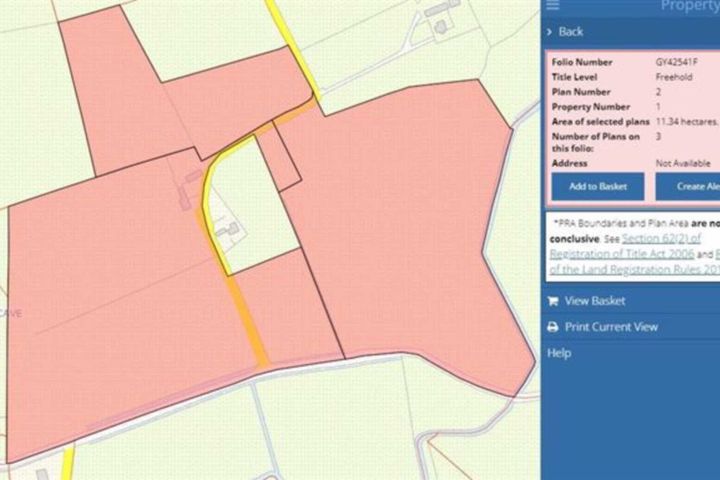This screenshot has height=480, width=720.
Task: Click the folio number value GY42541F
Action: coord(678,62)
